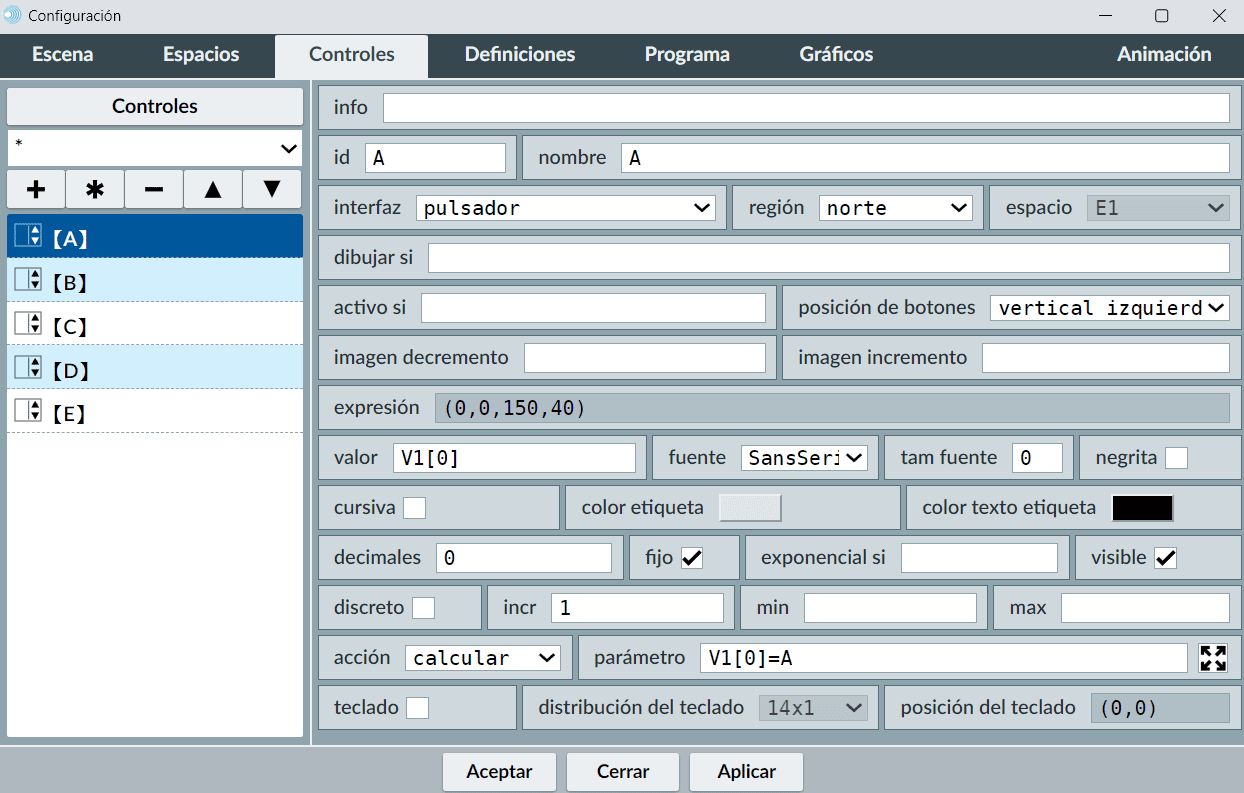Expand the región dropdown set to norte
This screenshot has height=793, width=1244.
(895, 208)
